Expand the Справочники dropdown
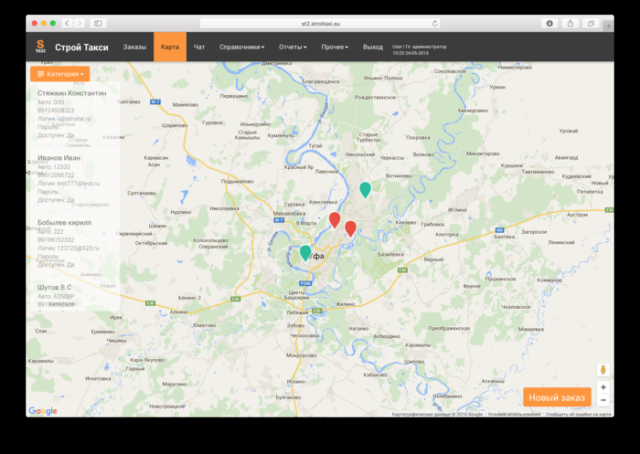Image resolution: width=640 pixels, height=454 pixels. 242,47
